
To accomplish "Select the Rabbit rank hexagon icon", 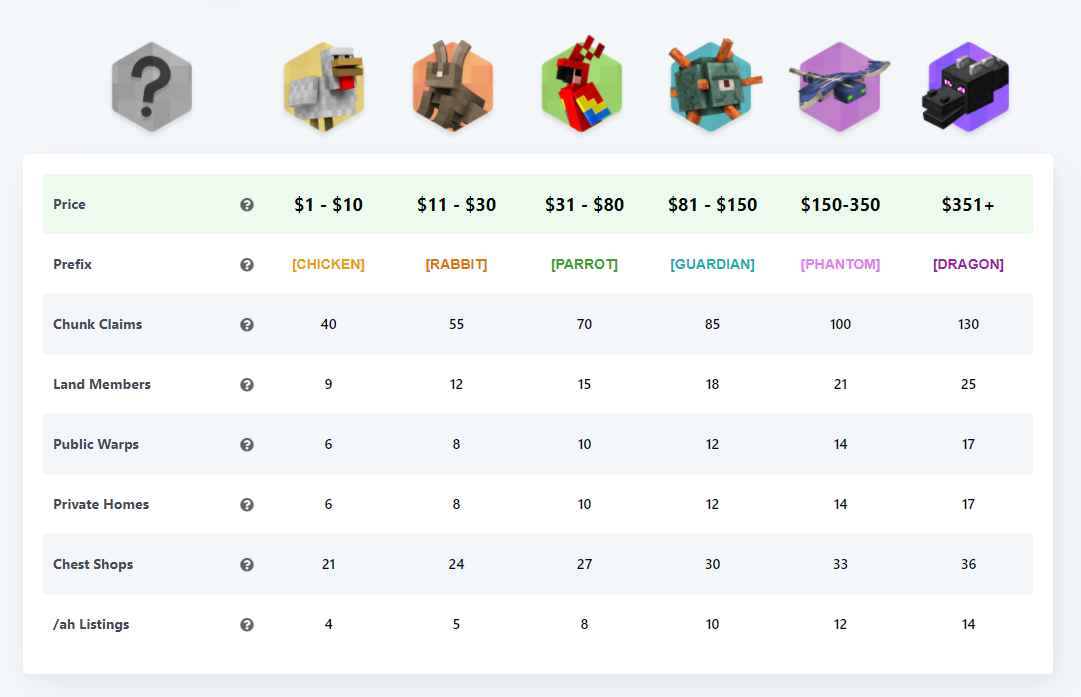I will pos(453,86).
